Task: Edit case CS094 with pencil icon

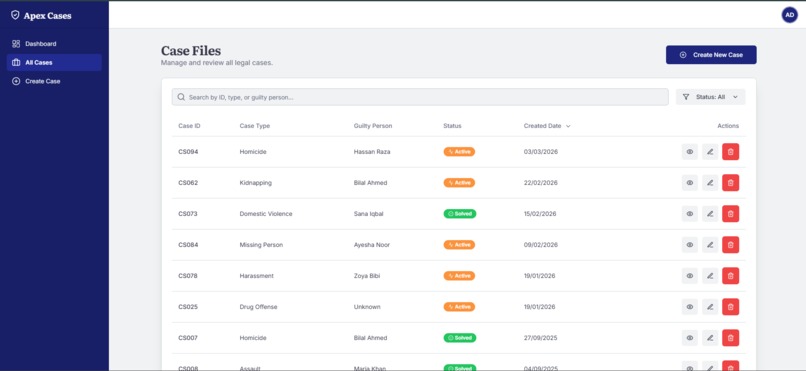Action: pos(710,152)
